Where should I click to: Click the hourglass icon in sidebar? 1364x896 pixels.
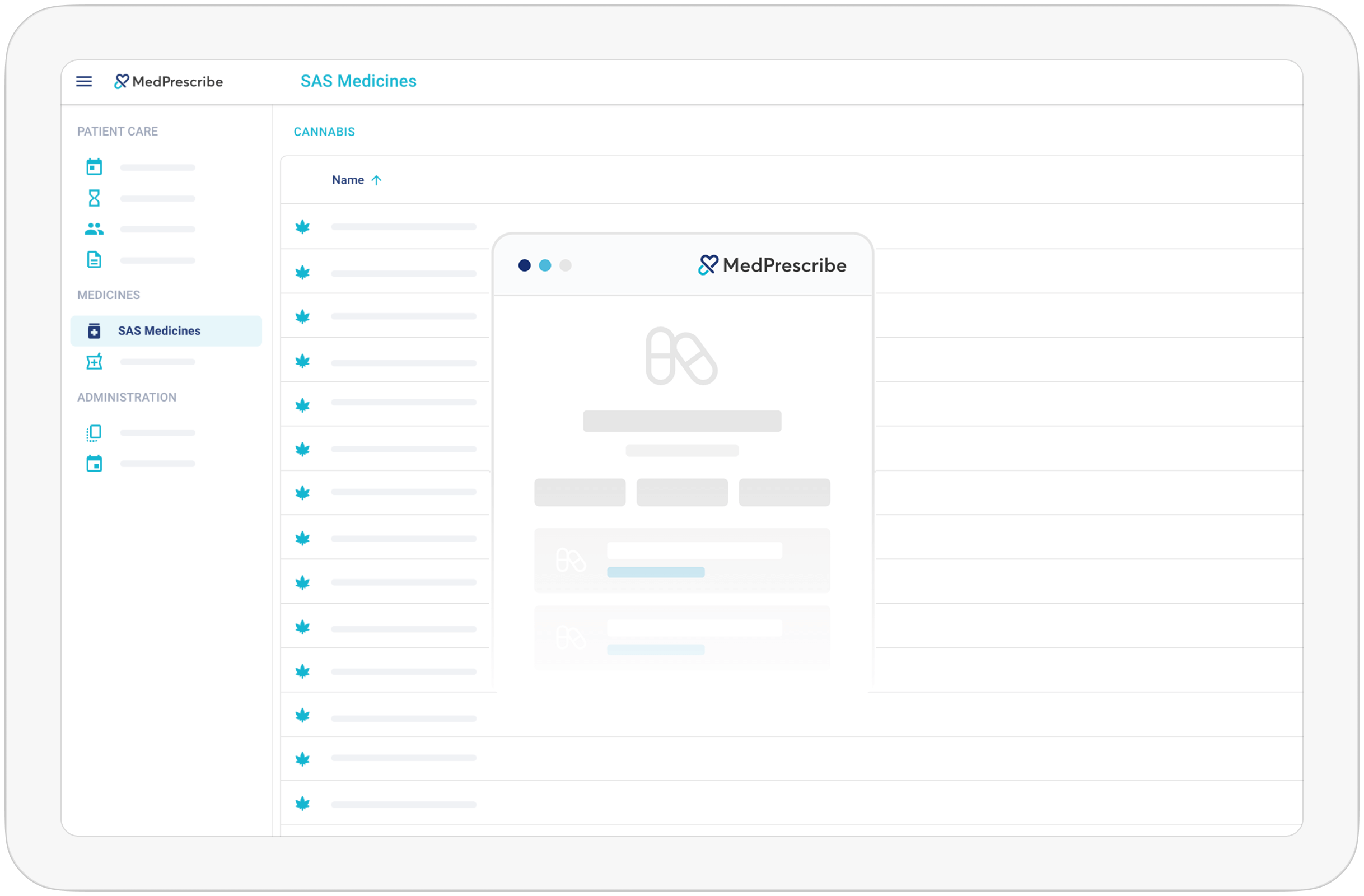pos(94,198)
